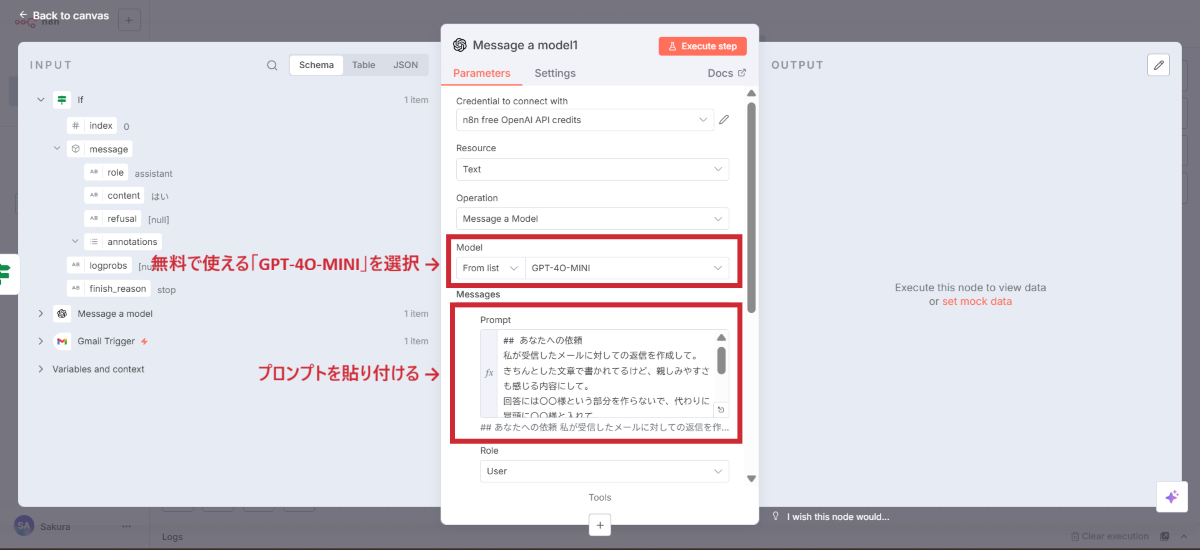Click the green If node icon
Image resolution: width=1200 pixels, height=550 pixels.
tap(62, 100)
